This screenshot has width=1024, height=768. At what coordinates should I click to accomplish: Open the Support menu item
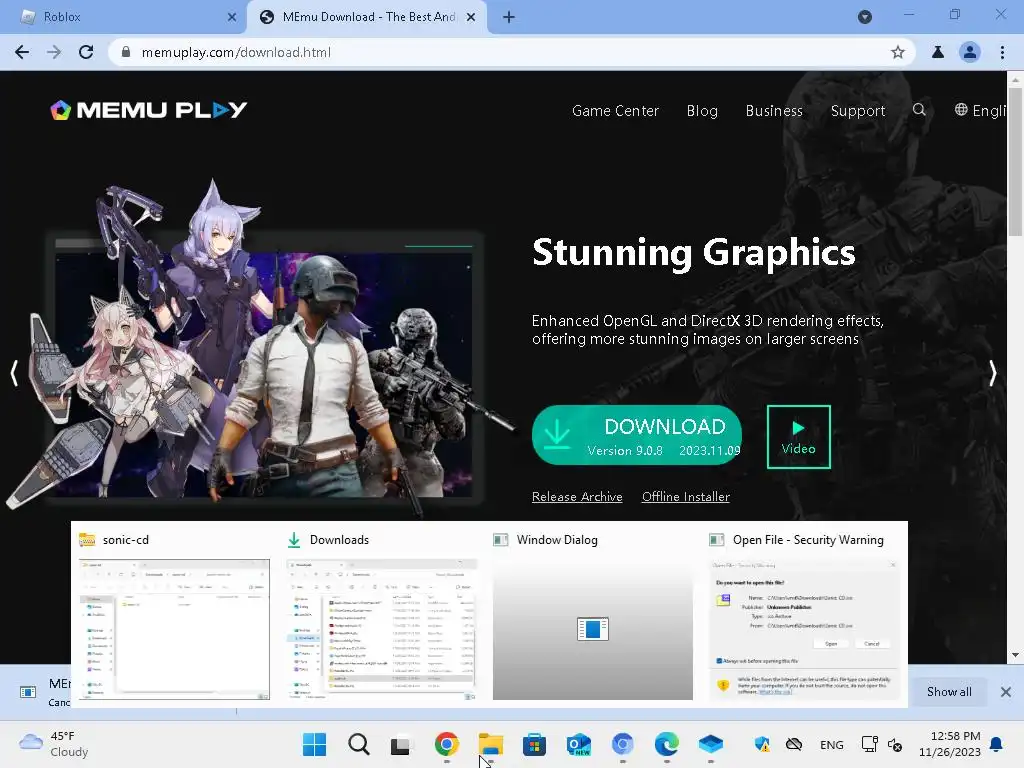coord(857,111)
